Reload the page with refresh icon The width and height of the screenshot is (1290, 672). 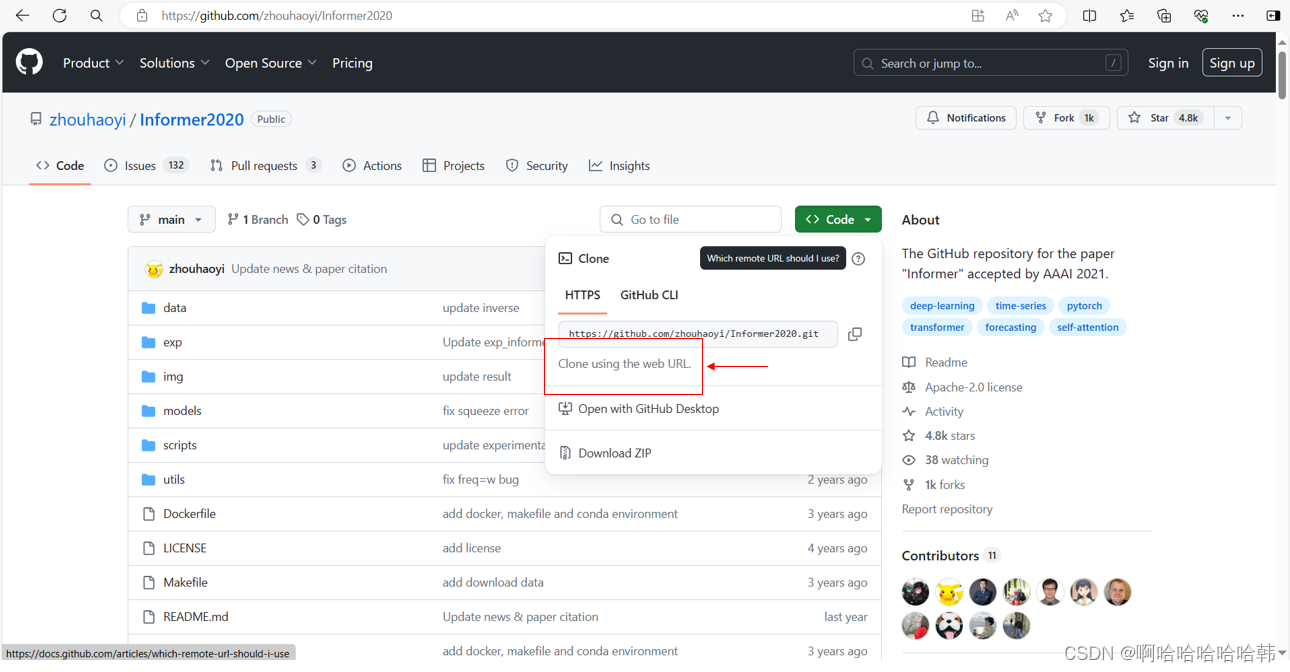(60, 16)
